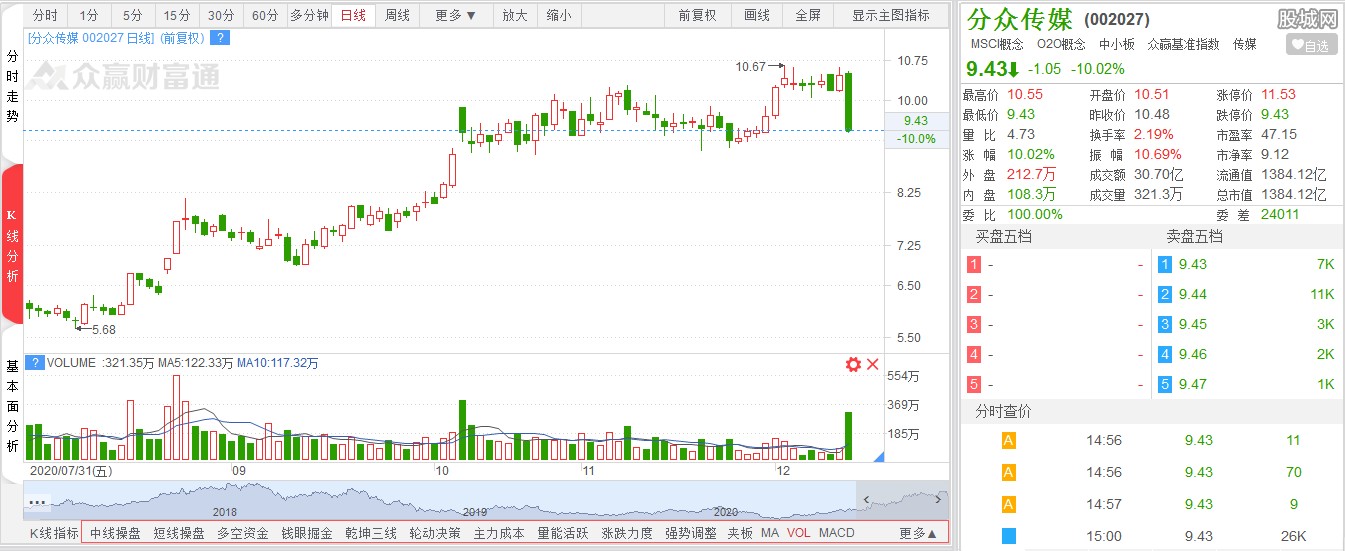The height and width of the screenshot is (551, 1345).
Task: Toggle 显示主图指标 main chart indicators
Action: tap(891, 16)
